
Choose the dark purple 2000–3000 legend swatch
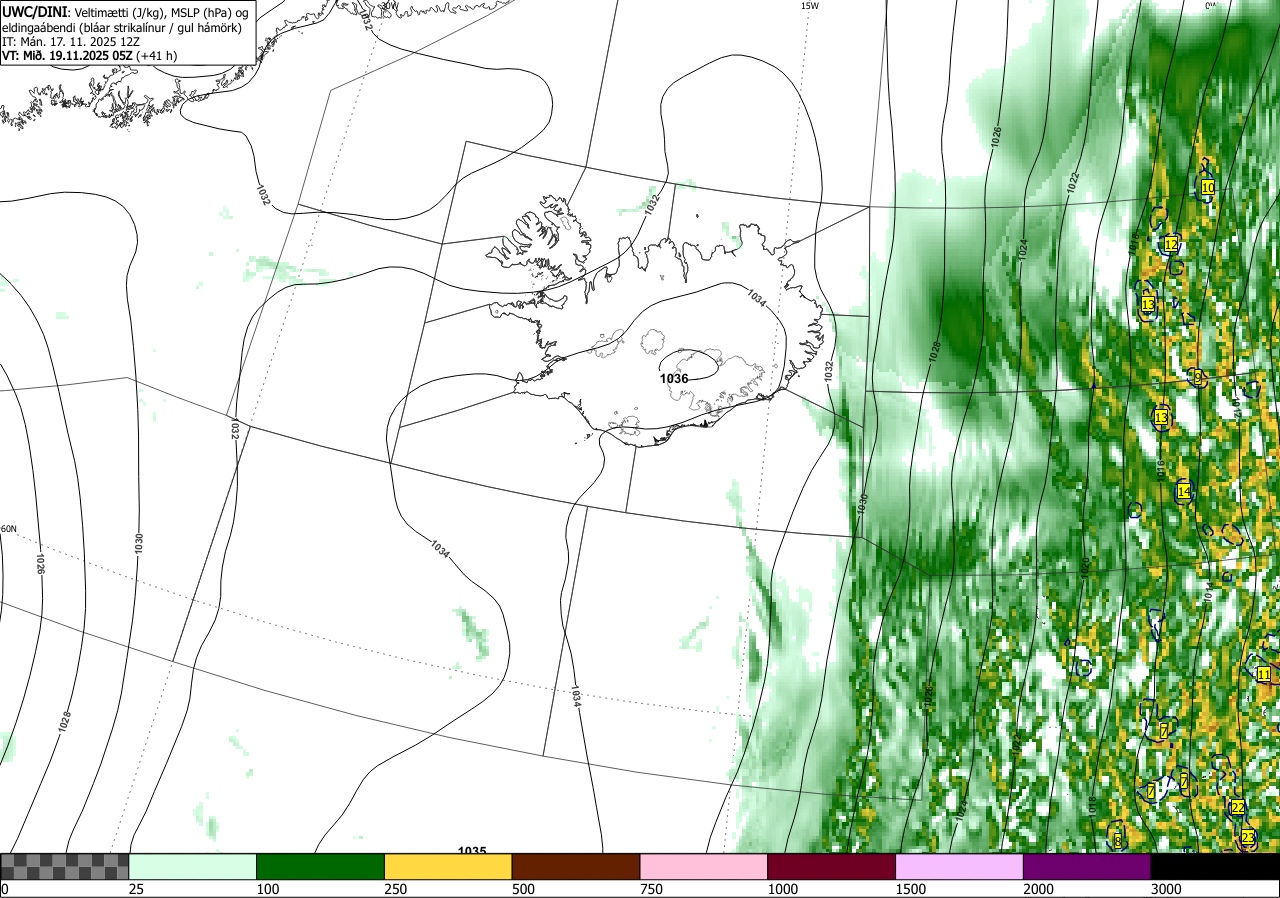pos(1087,866)
